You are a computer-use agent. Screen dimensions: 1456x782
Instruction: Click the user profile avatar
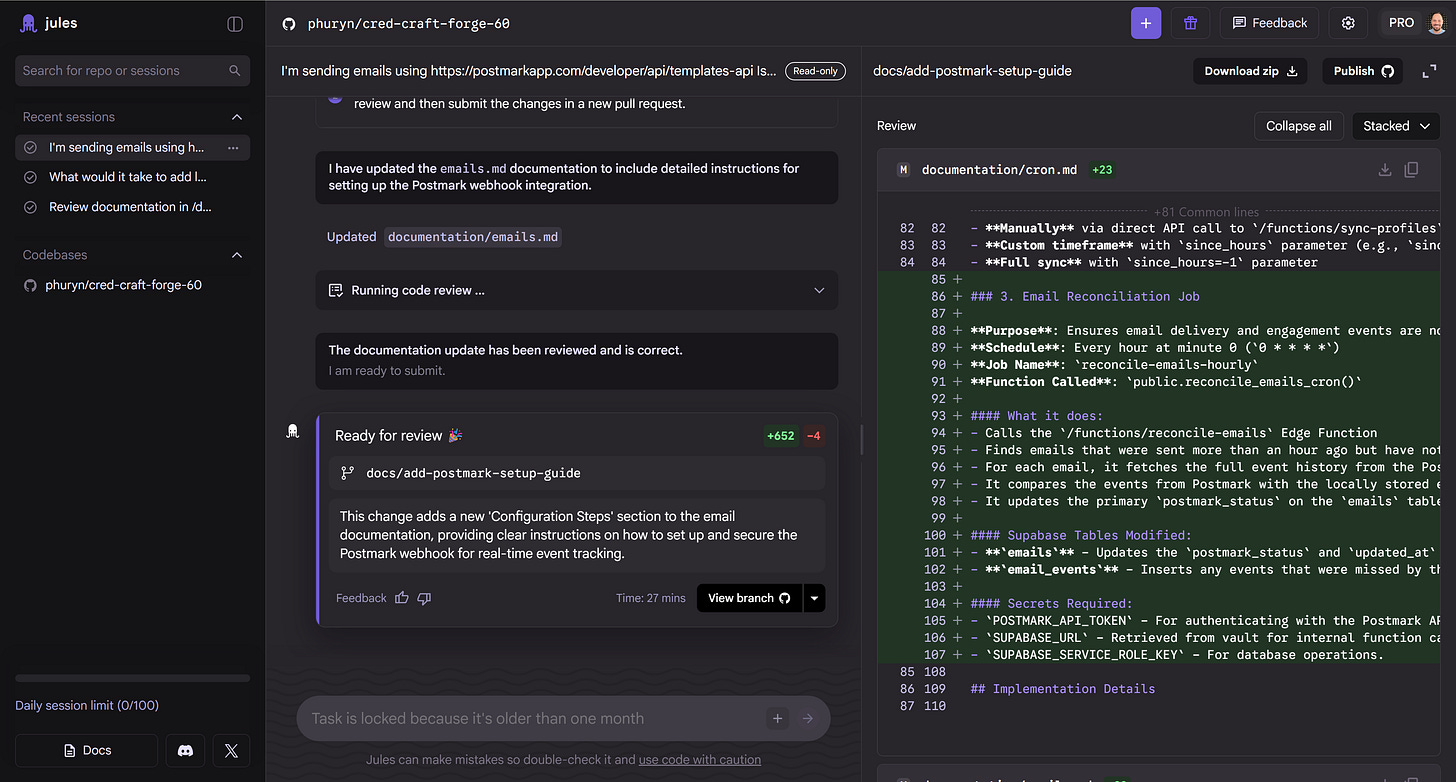(x=1436, y=23)
